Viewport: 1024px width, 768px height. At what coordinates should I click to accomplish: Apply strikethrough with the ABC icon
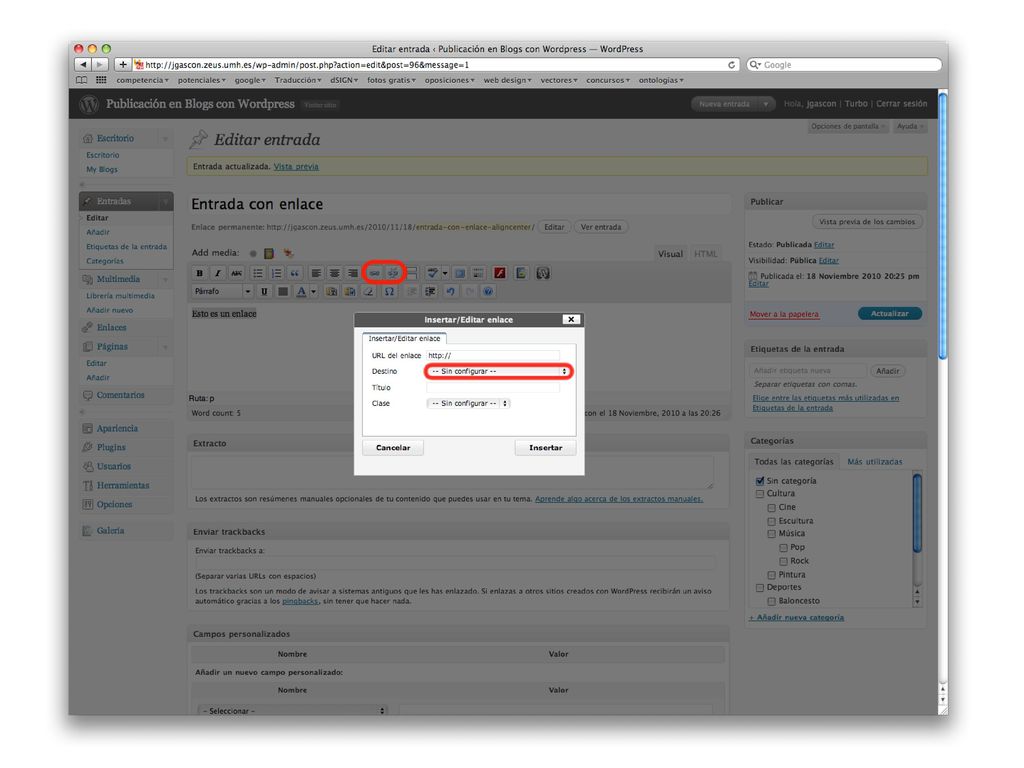click(236, 273)
